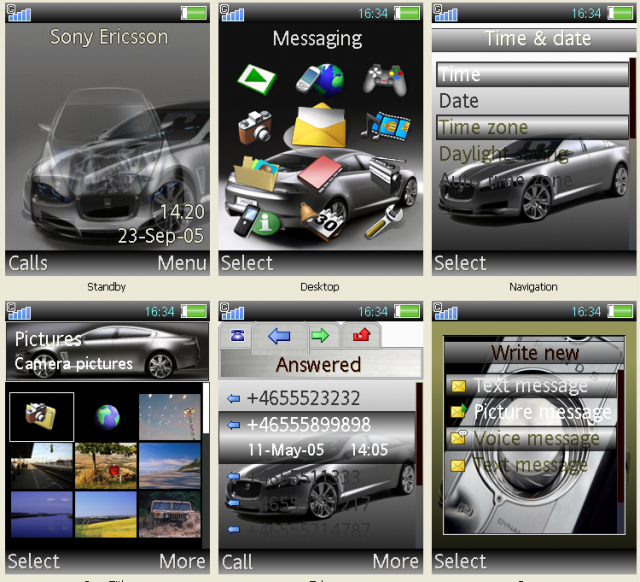
Task: Click the battery icon on Standby screen
Action: tap(193, 13)
